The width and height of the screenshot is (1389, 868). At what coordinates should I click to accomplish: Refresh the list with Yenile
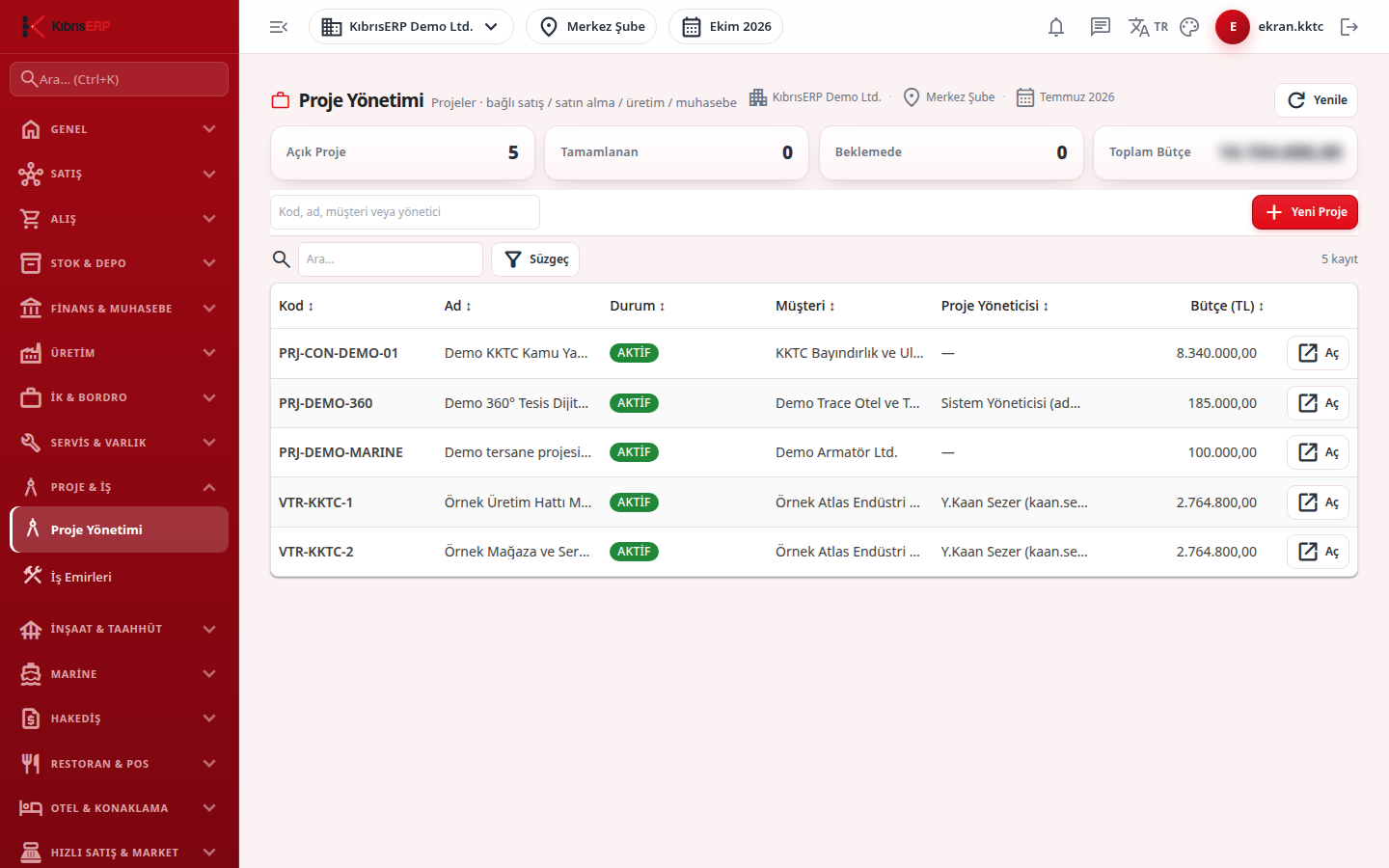pyautogui.click(x=1316, y=100)
